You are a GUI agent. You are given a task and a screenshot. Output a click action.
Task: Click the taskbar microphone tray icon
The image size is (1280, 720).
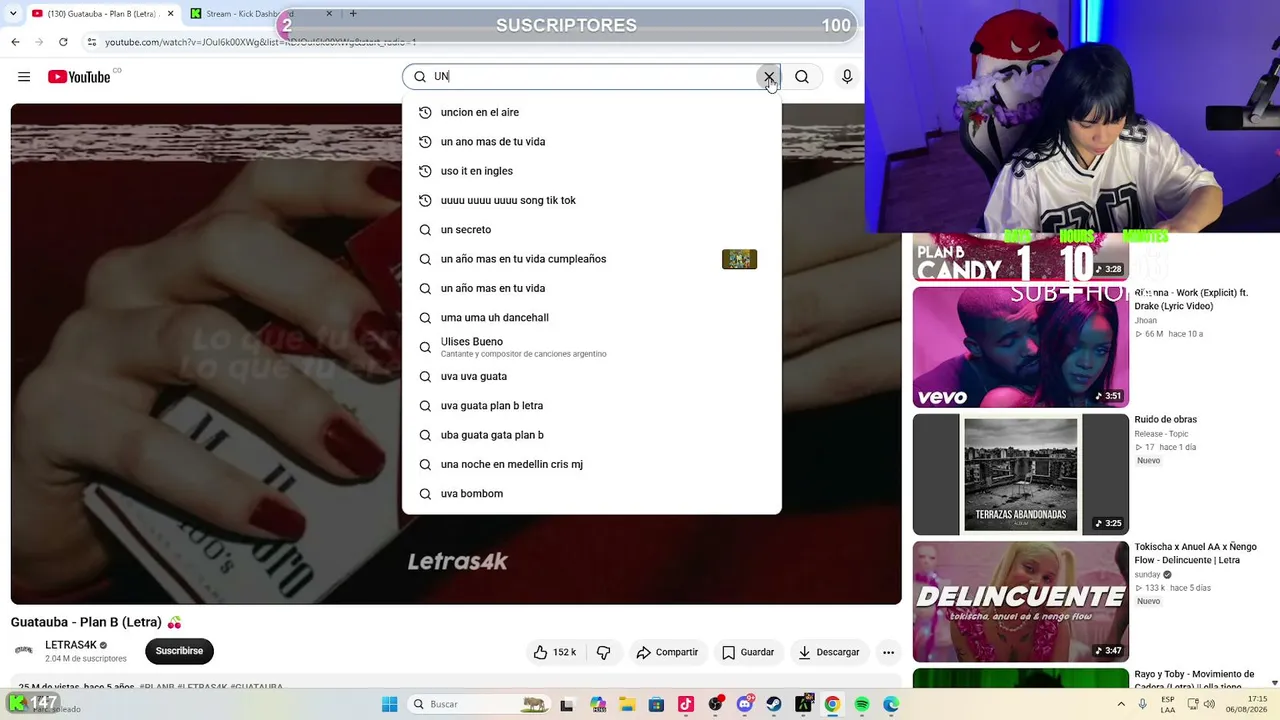(1143, 704)
